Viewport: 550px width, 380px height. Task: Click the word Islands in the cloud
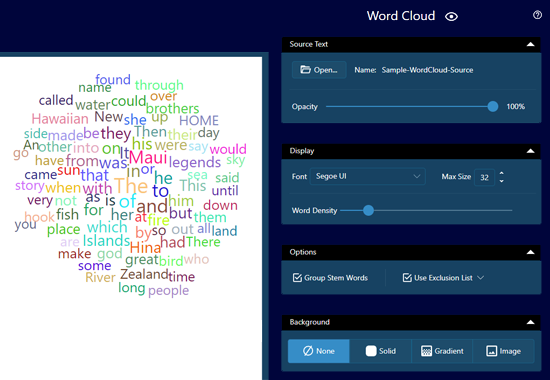106,241
